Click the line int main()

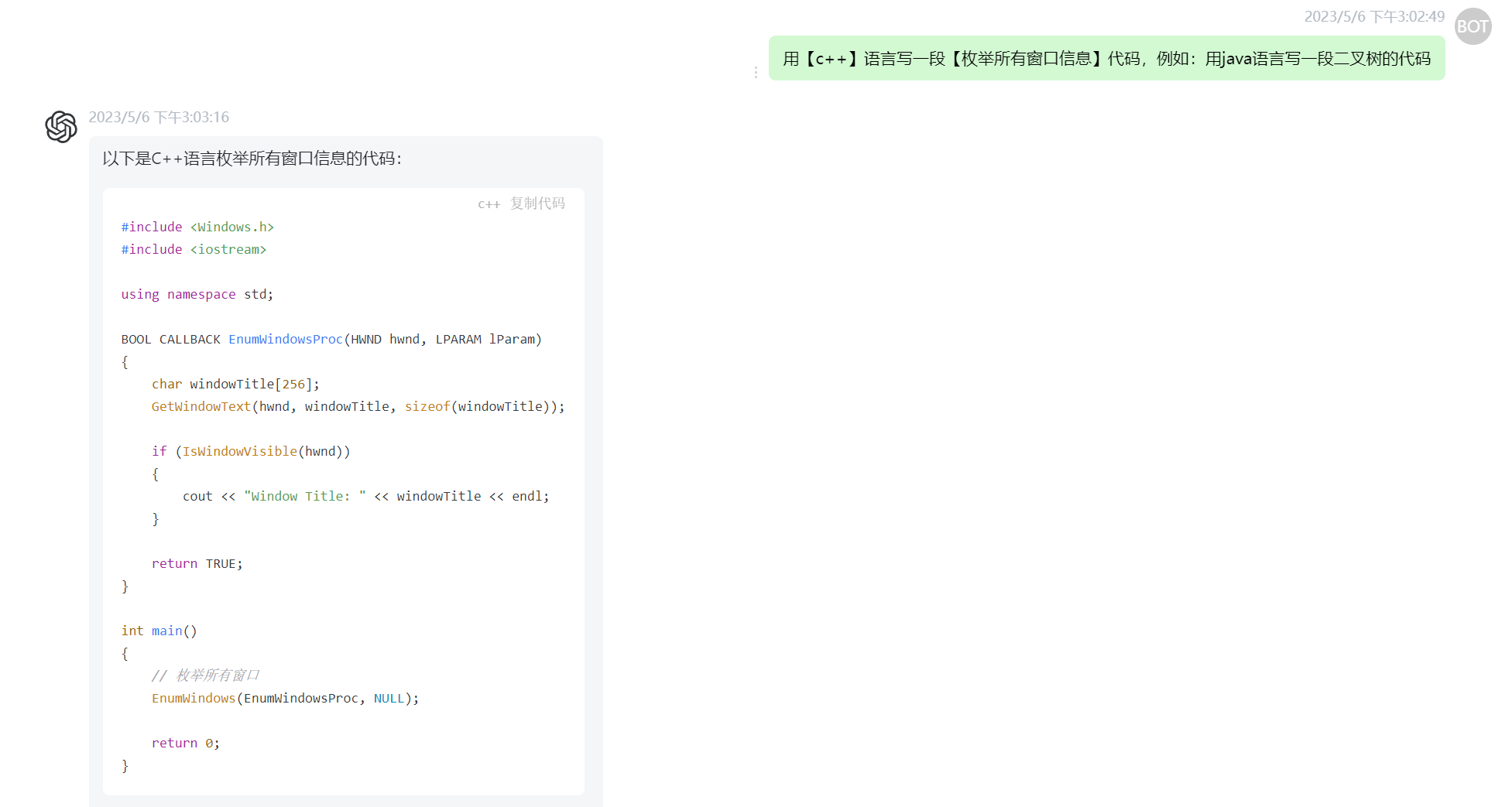[159, 631]
